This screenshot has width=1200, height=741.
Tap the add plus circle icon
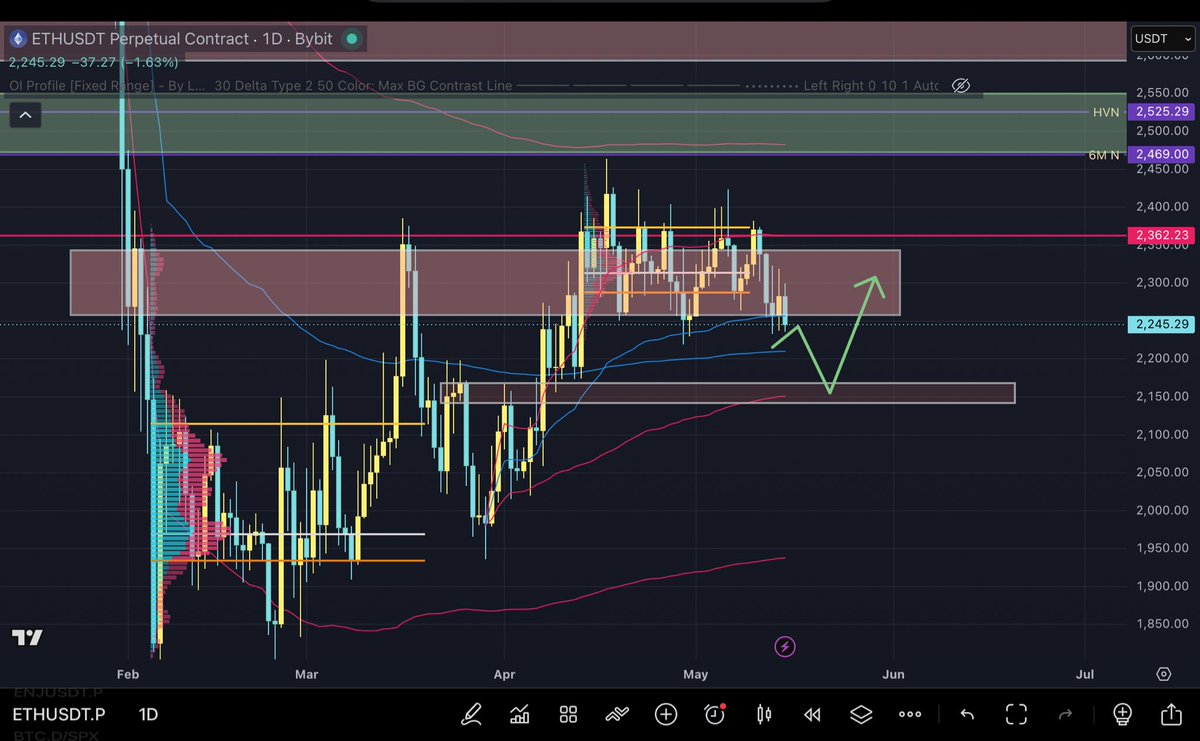pos(666,714)
